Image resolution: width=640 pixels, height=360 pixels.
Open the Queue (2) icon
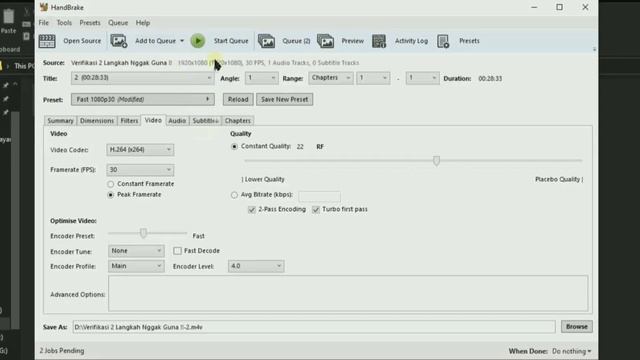coord(266,41)
